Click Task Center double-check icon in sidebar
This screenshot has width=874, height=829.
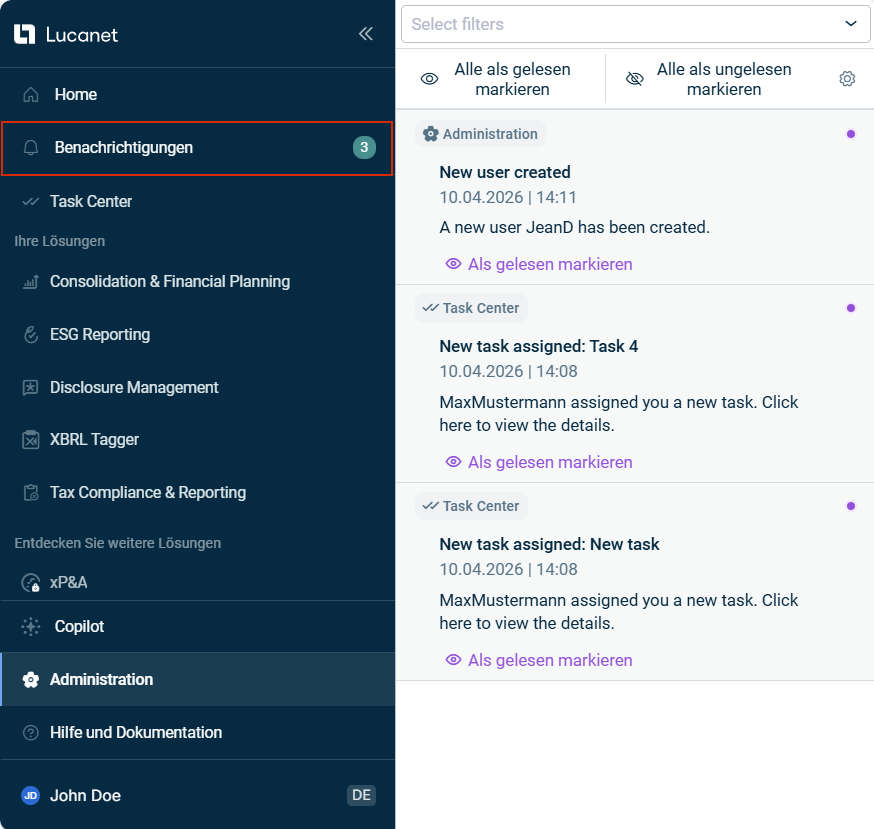[31, 201]
